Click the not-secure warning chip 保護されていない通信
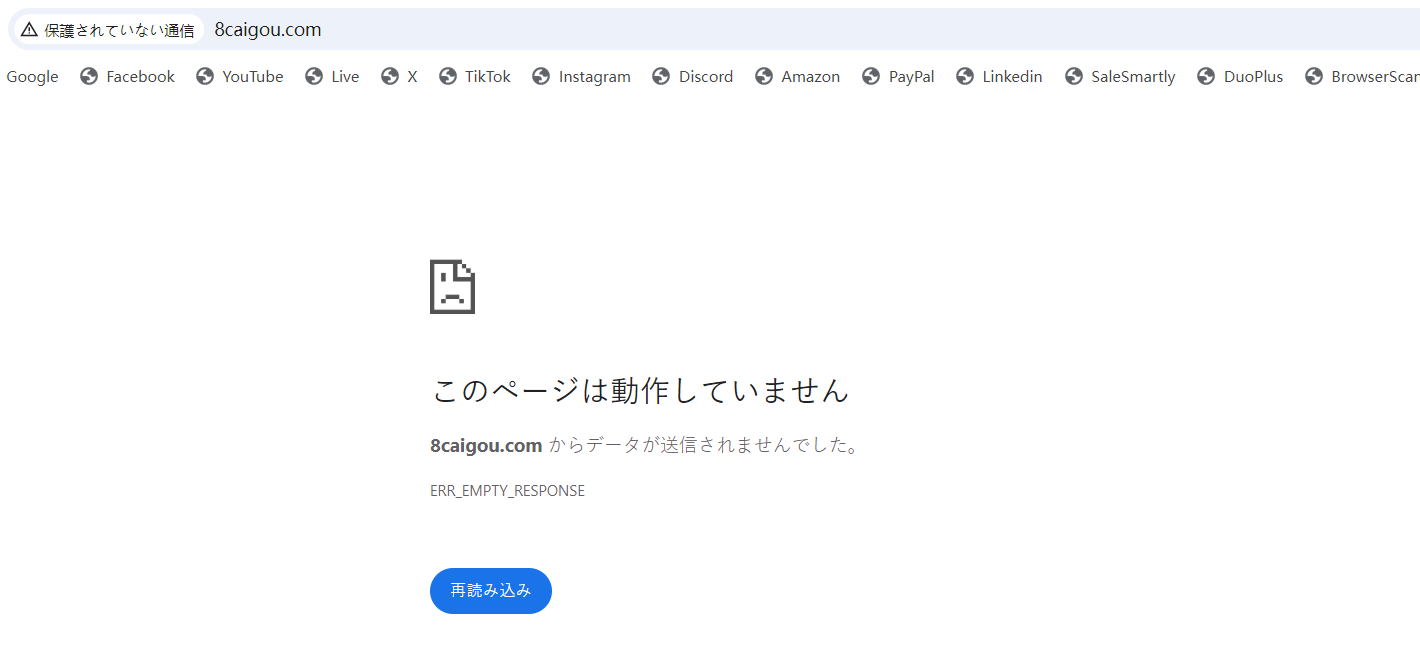This screenshot has height=660, width=1420. click(107, 30)
